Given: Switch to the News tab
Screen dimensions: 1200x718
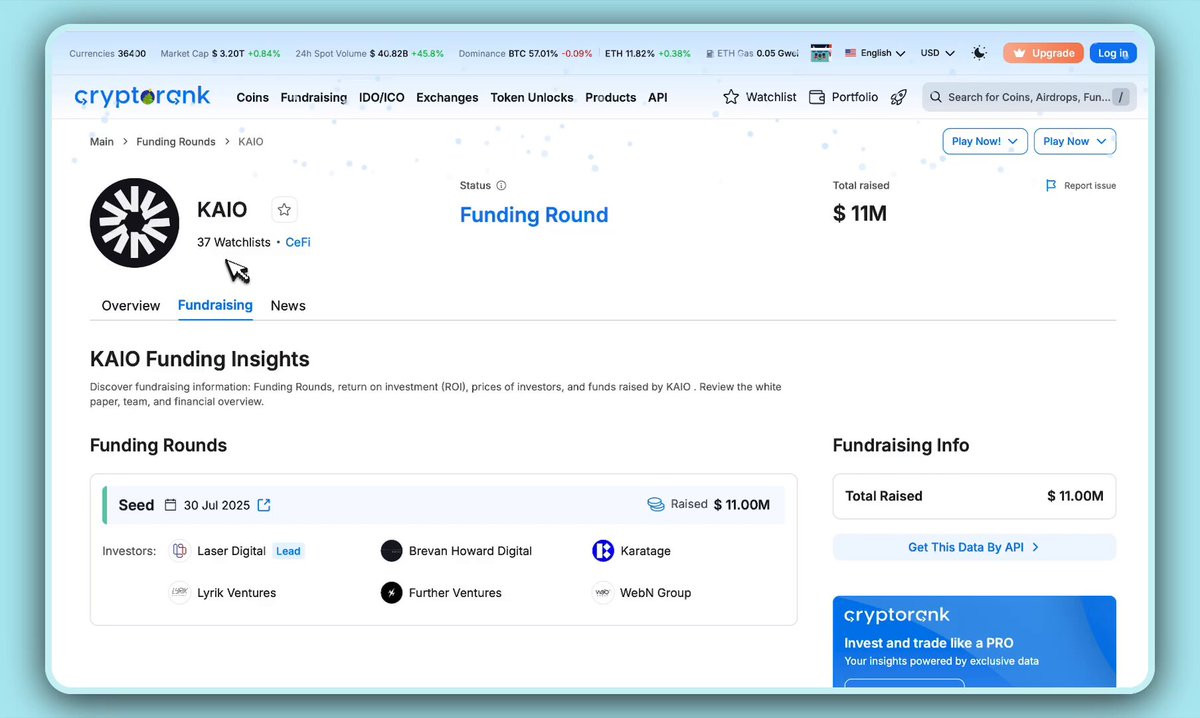Looking at the screenshot, I should point(288,305).
